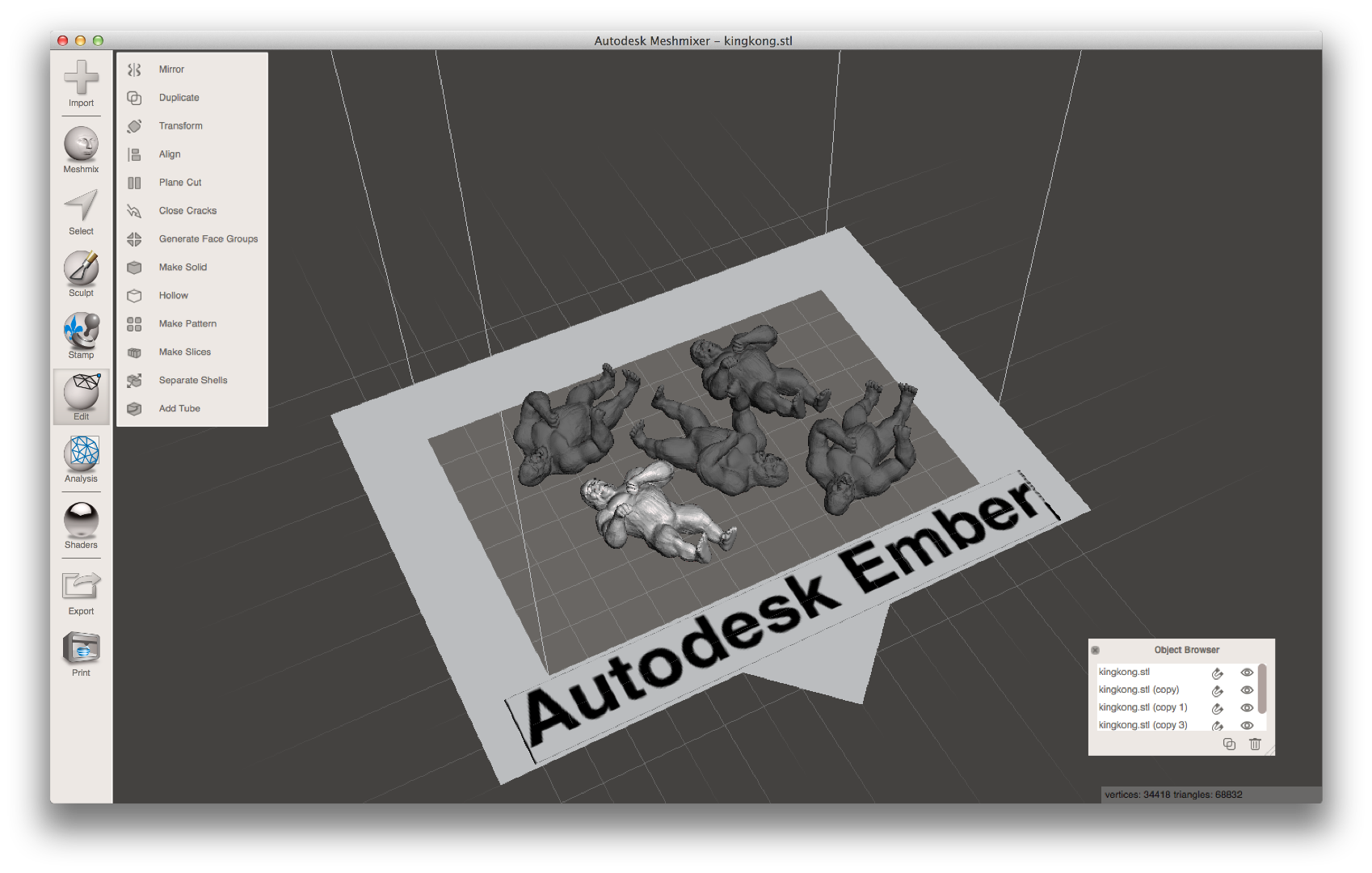
Task: Click the Make Slices icon
Action: point(134,352)
